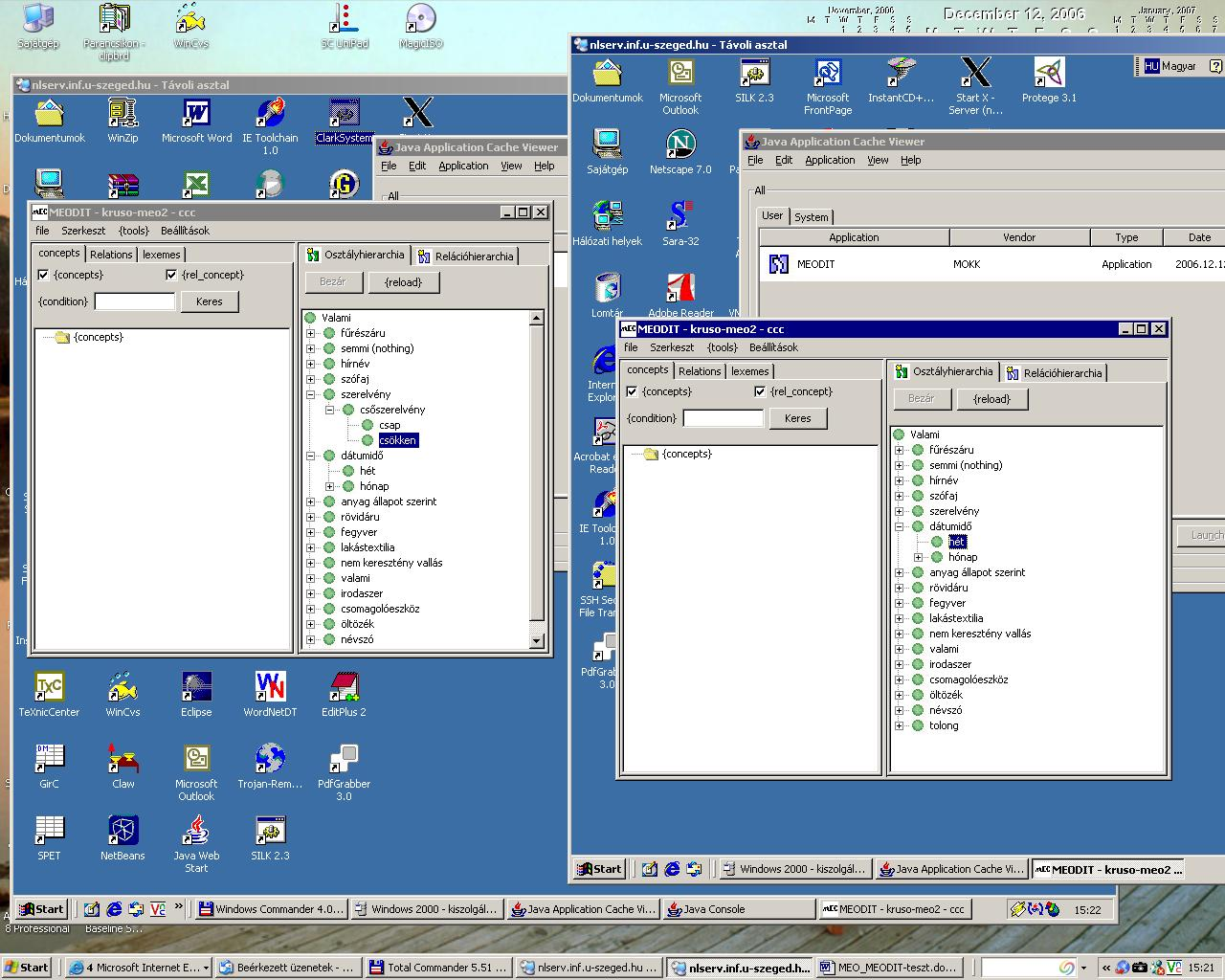The image size is (1225, 980).
Task: Click Keres button in the left MEODIT window
Action: tap(209, 301)
